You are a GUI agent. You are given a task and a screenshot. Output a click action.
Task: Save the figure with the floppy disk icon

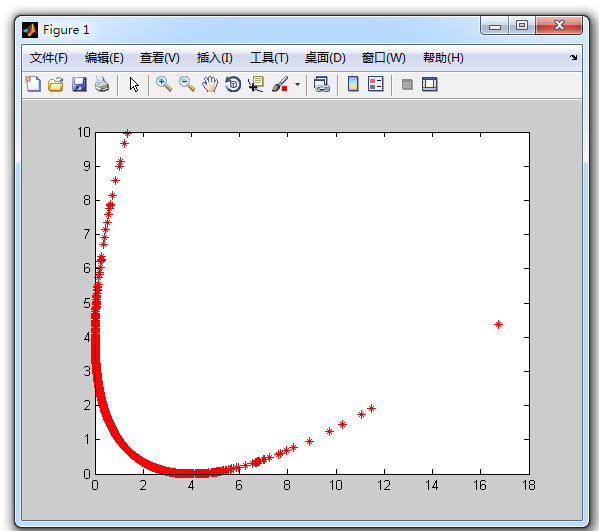[79, 84]
